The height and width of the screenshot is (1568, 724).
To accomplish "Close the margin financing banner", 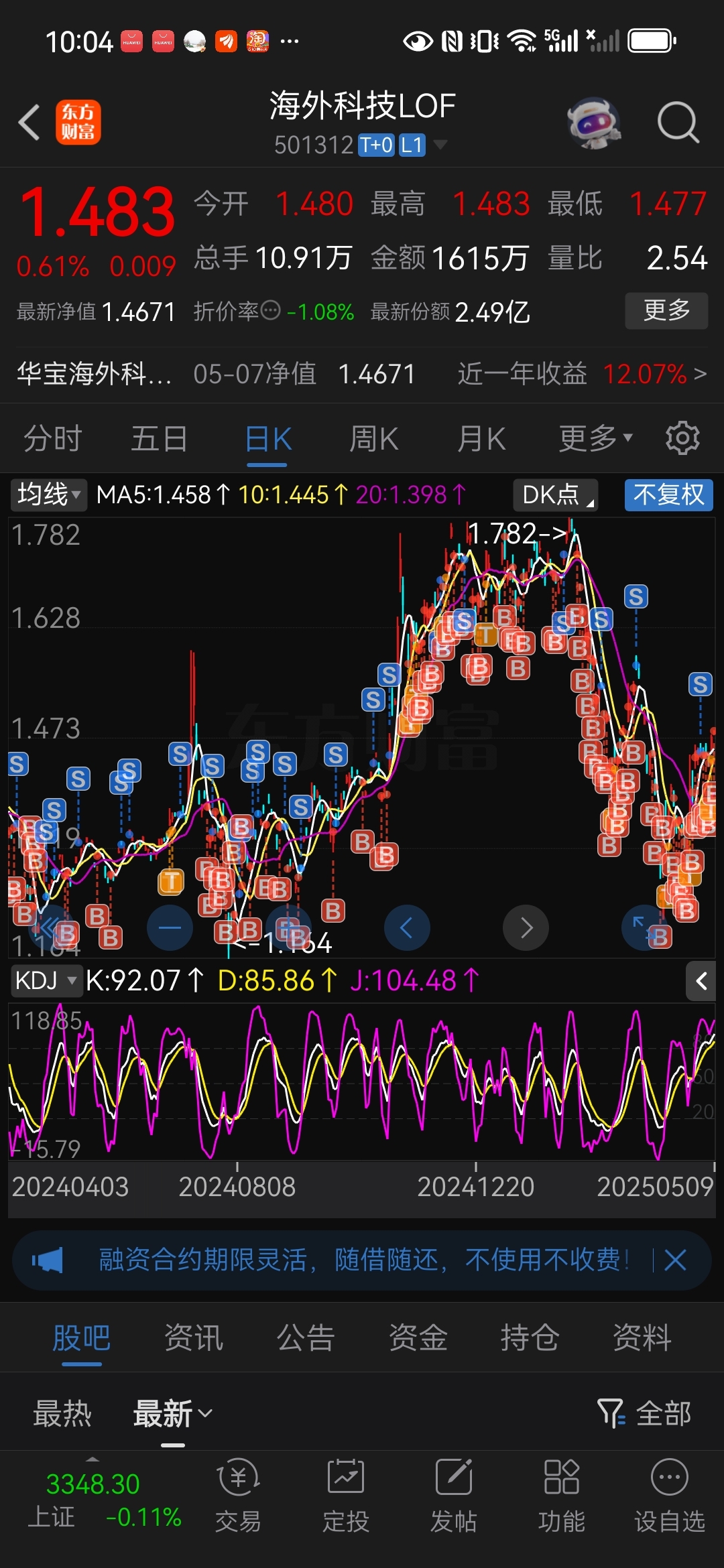I will (675, 1260).
